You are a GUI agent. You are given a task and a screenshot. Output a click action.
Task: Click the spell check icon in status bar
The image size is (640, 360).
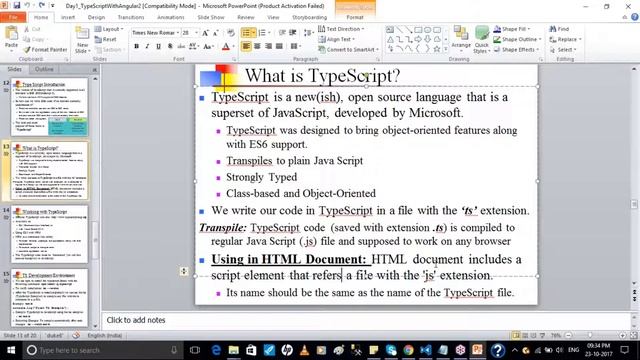[76, 336]
